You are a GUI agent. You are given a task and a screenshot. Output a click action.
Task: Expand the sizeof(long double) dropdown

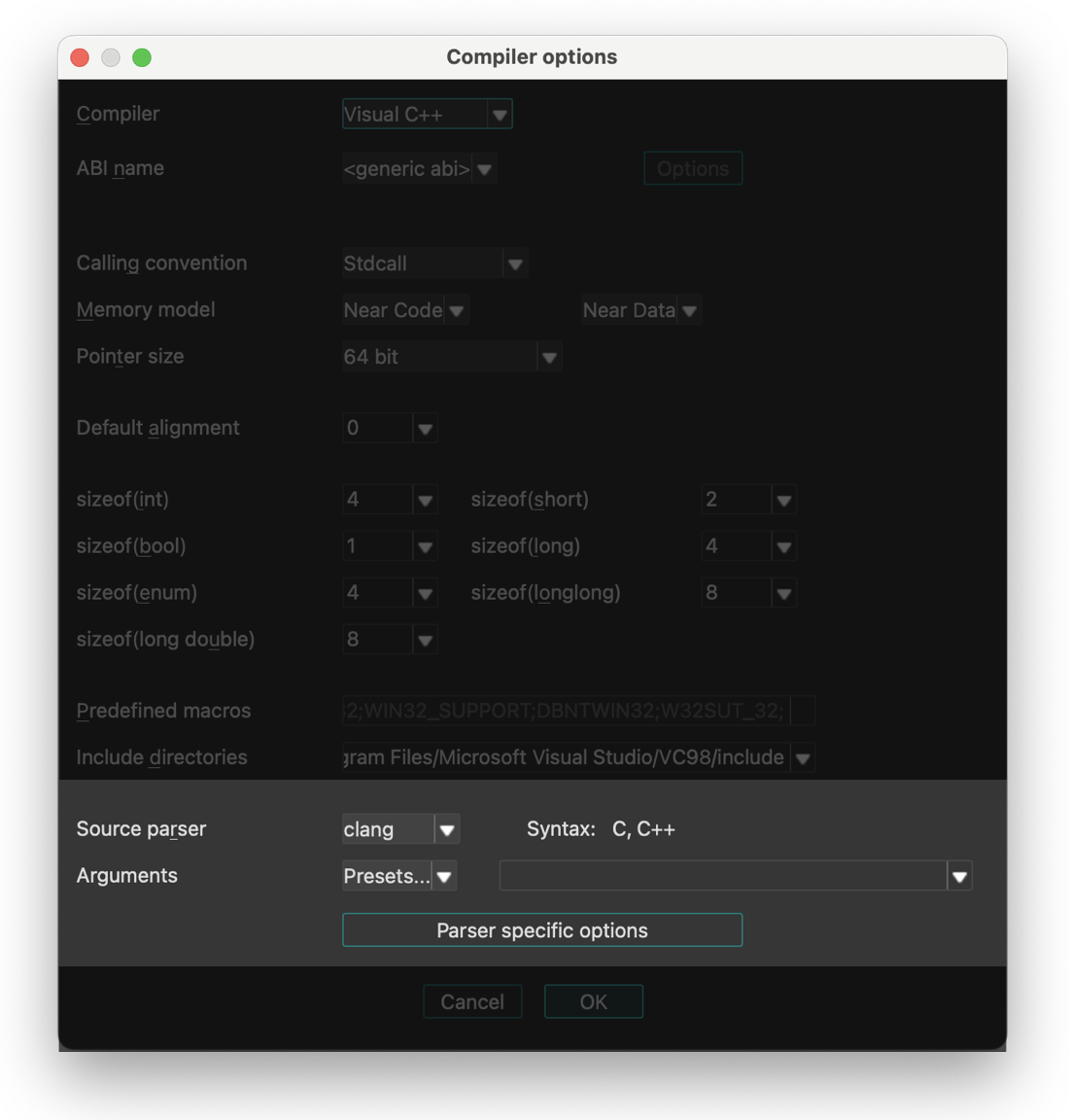coord(425,639)
